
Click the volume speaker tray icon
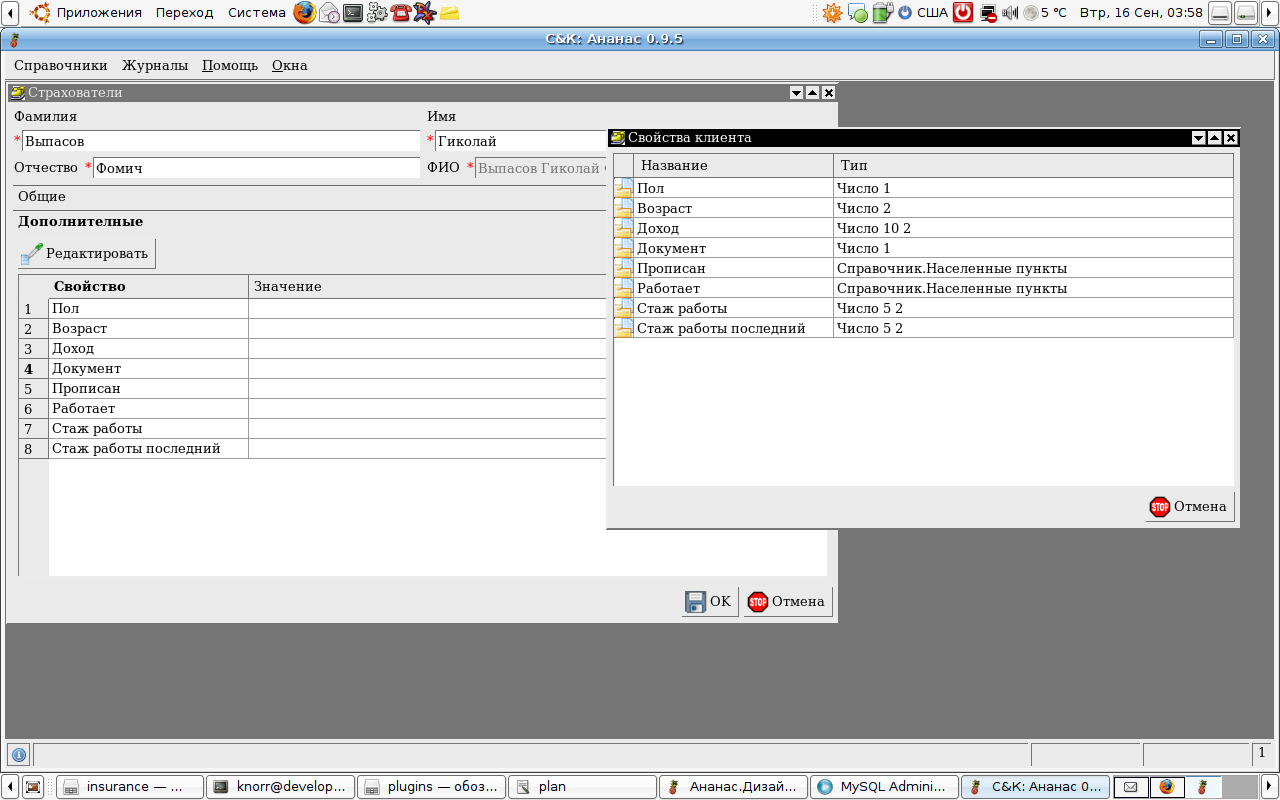pos(1010,13)
